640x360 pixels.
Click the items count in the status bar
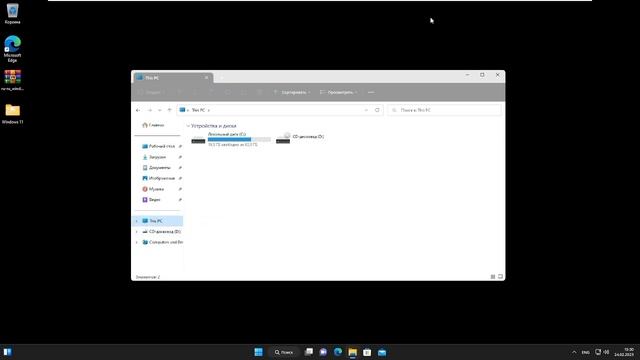click(147, 277)
